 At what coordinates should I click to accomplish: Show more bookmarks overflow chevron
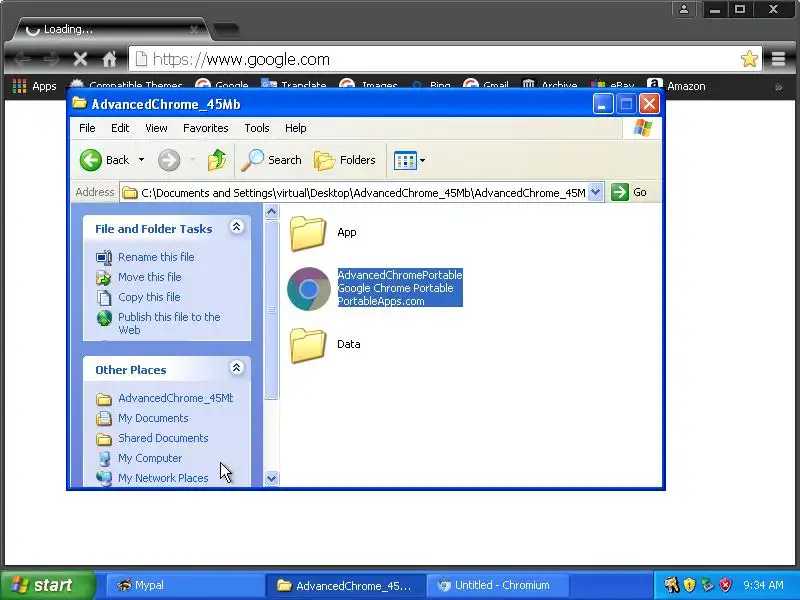click(779, 87)
